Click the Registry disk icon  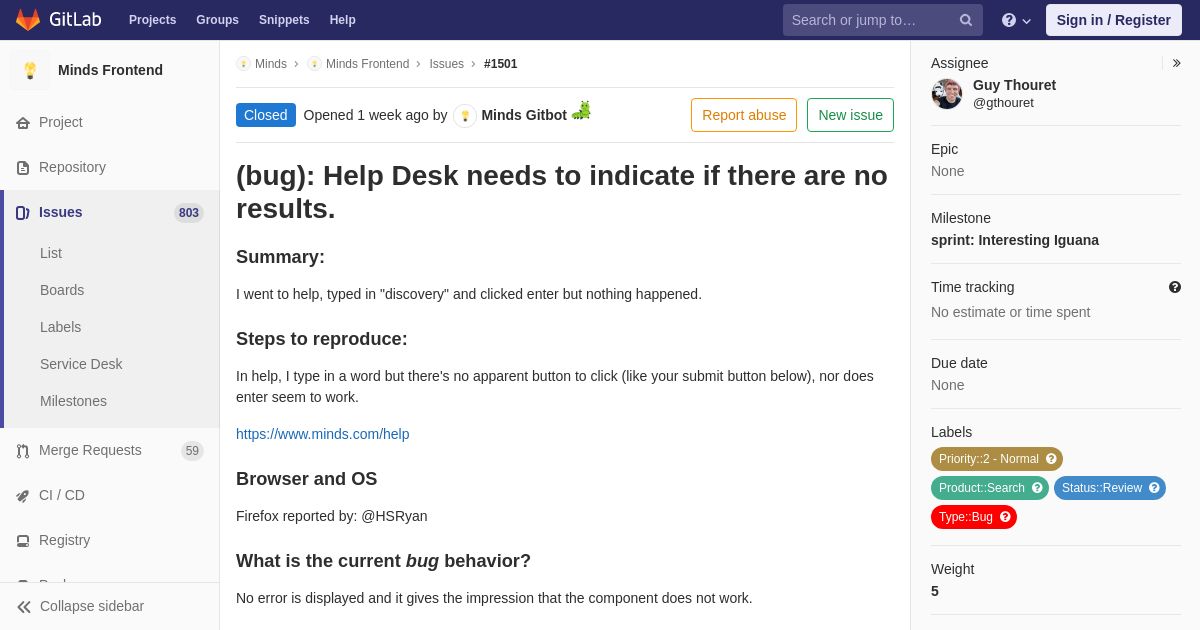tap(23, 541)
